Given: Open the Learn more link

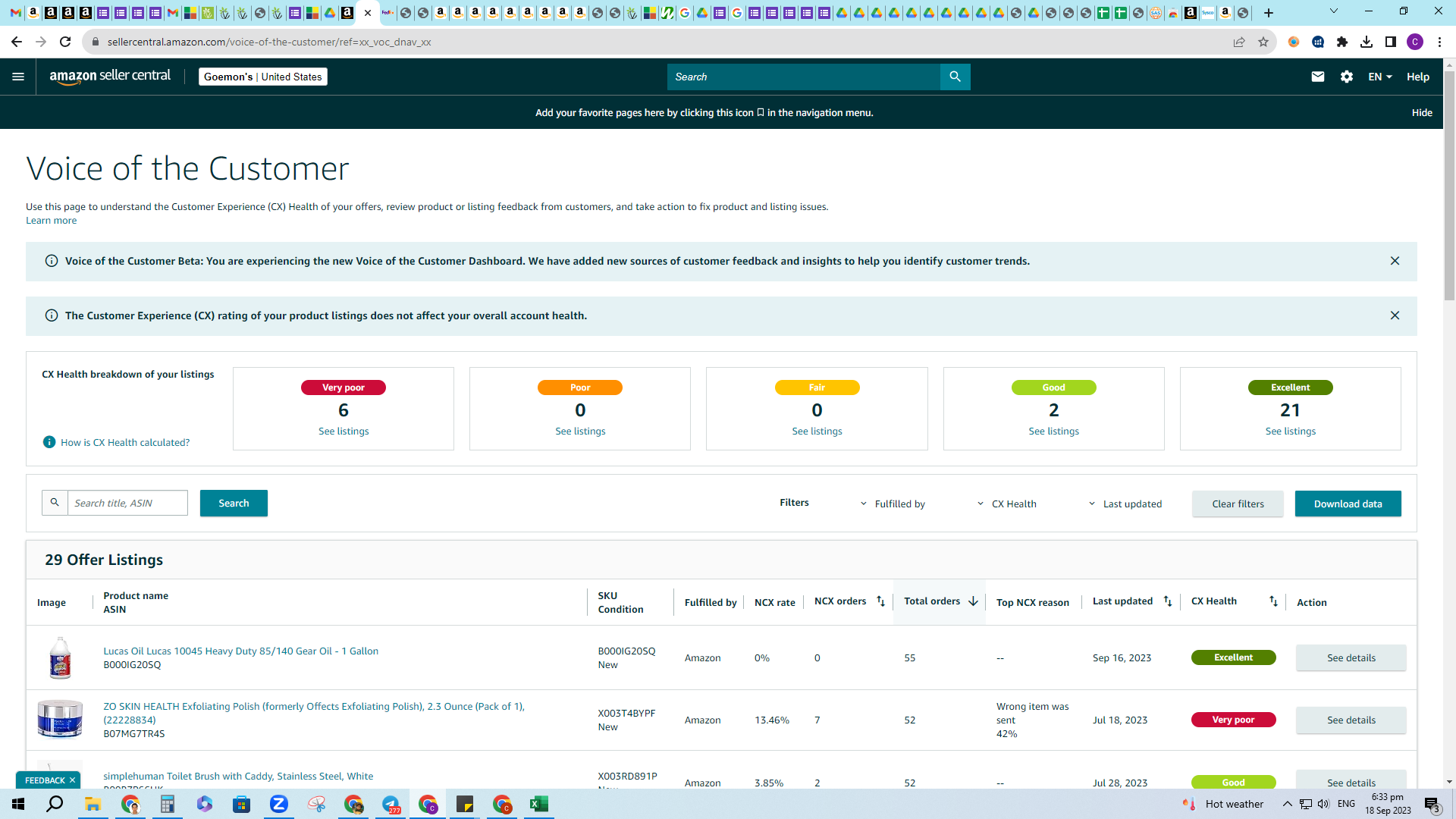Looking at the screenshot, I should coord(51,221).
